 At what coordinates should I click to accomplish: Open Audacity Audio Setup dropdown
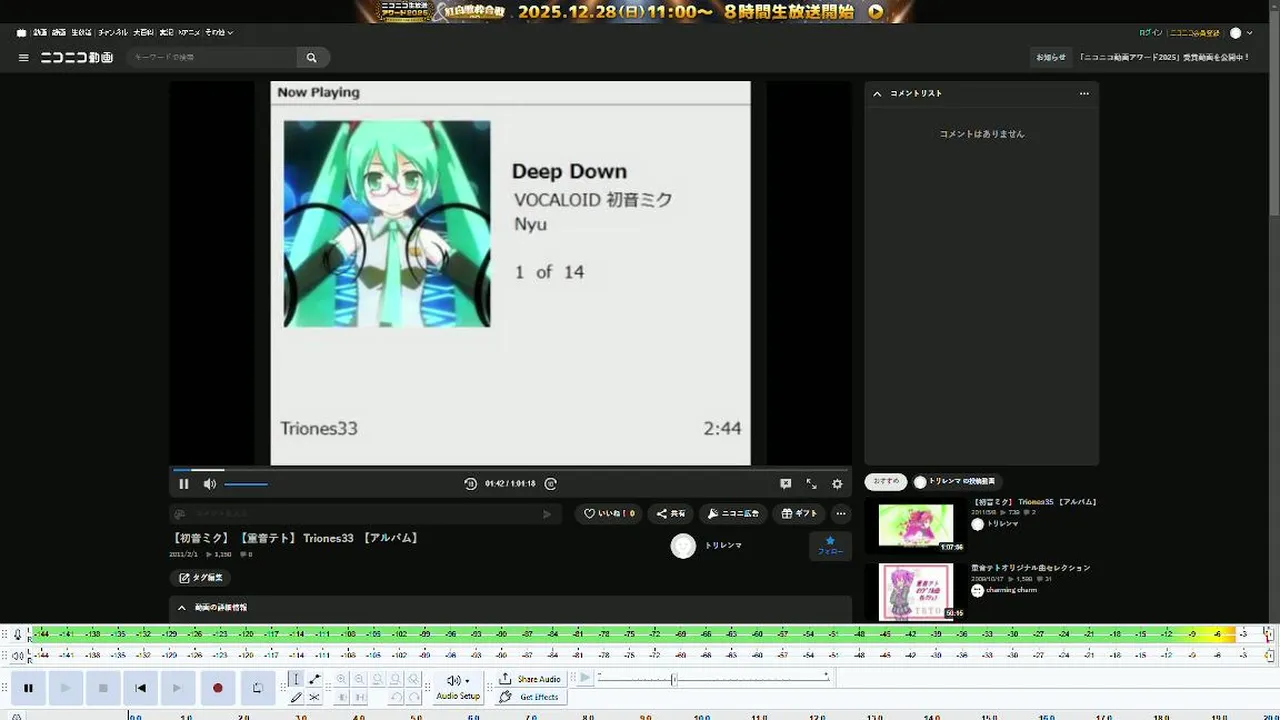458,688
